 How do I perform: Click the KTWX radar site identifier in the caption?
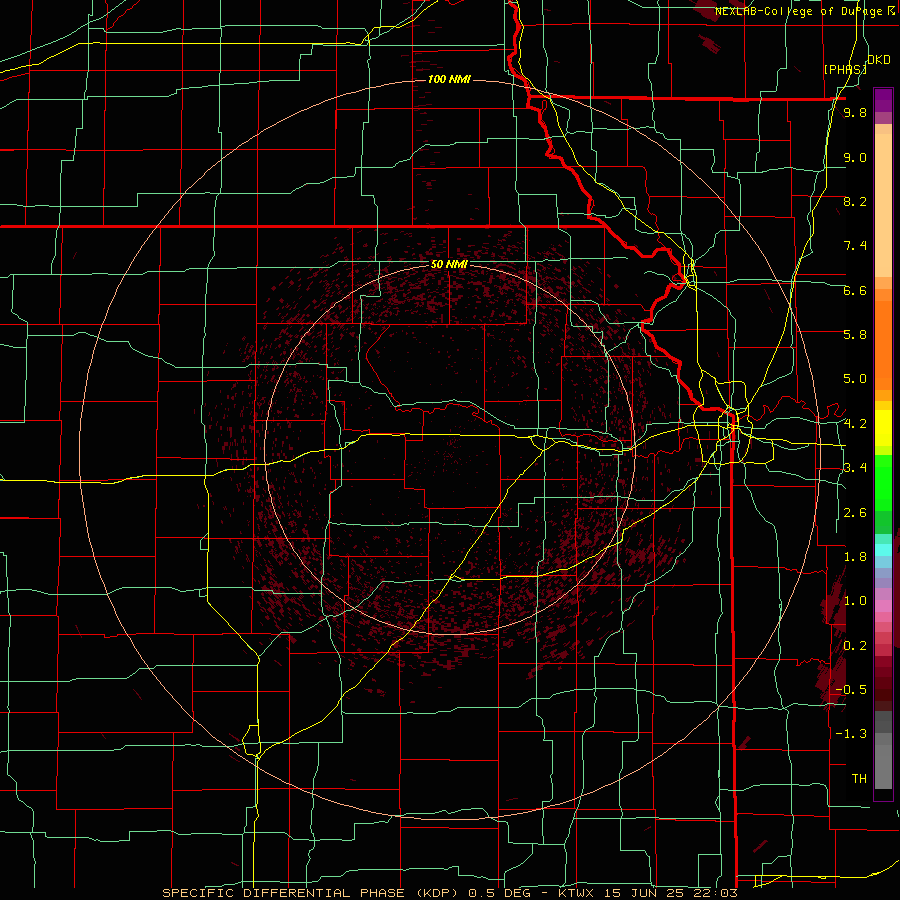[577, 893]
